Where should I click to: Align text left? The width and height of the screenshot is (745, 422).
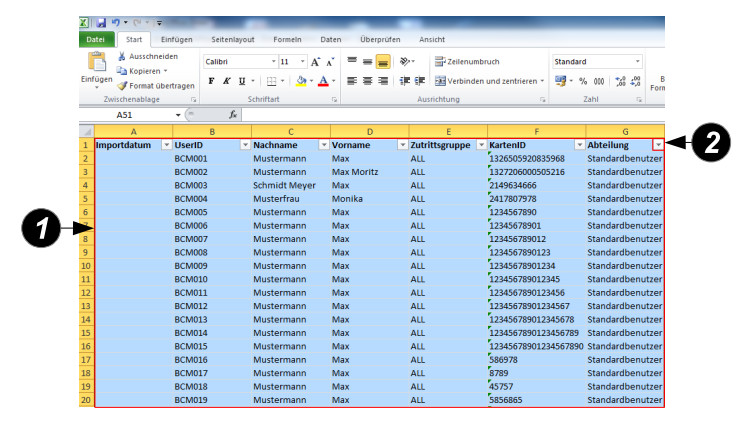click(x=352, y=81)
